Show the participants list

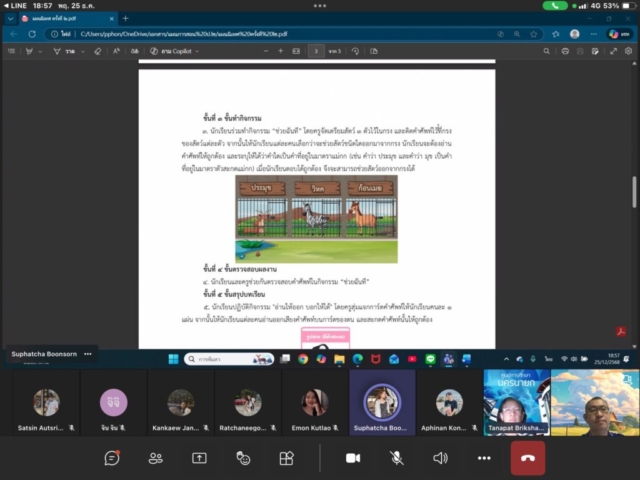pos(156,458)
